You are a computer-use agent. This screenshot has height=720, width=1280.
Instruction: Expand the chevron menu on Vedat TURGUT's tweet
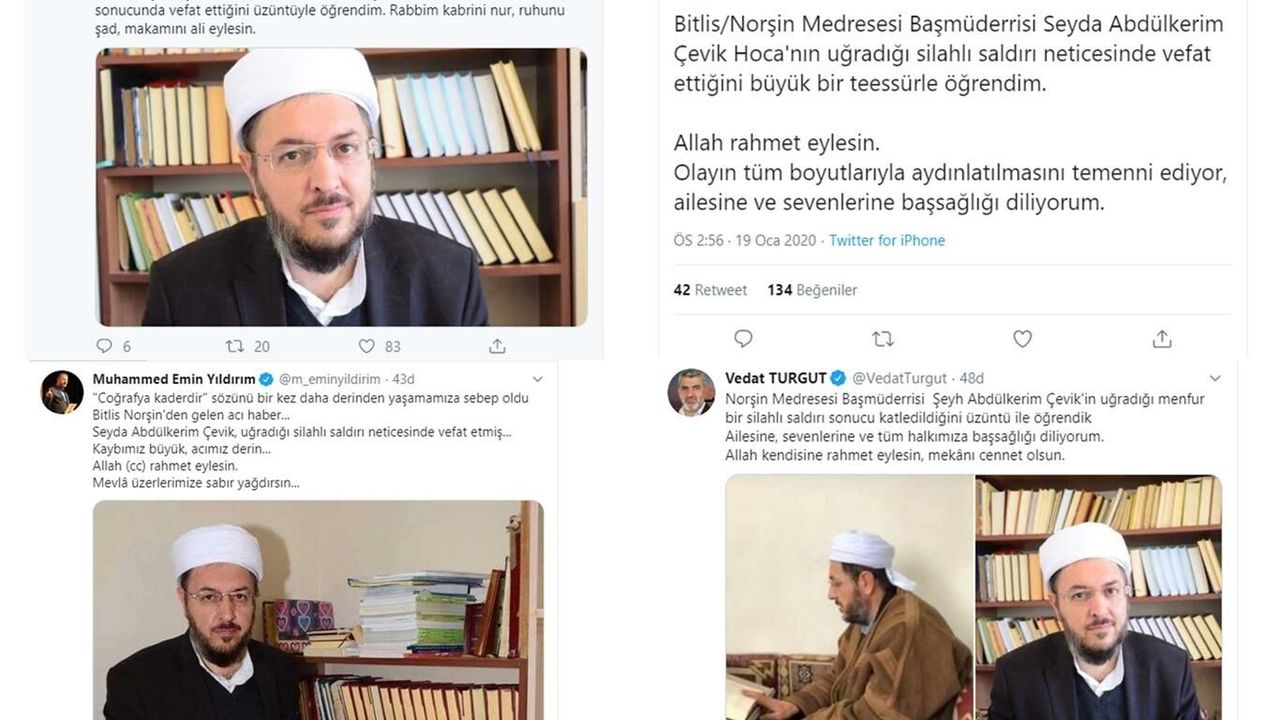pos(1216,379)
